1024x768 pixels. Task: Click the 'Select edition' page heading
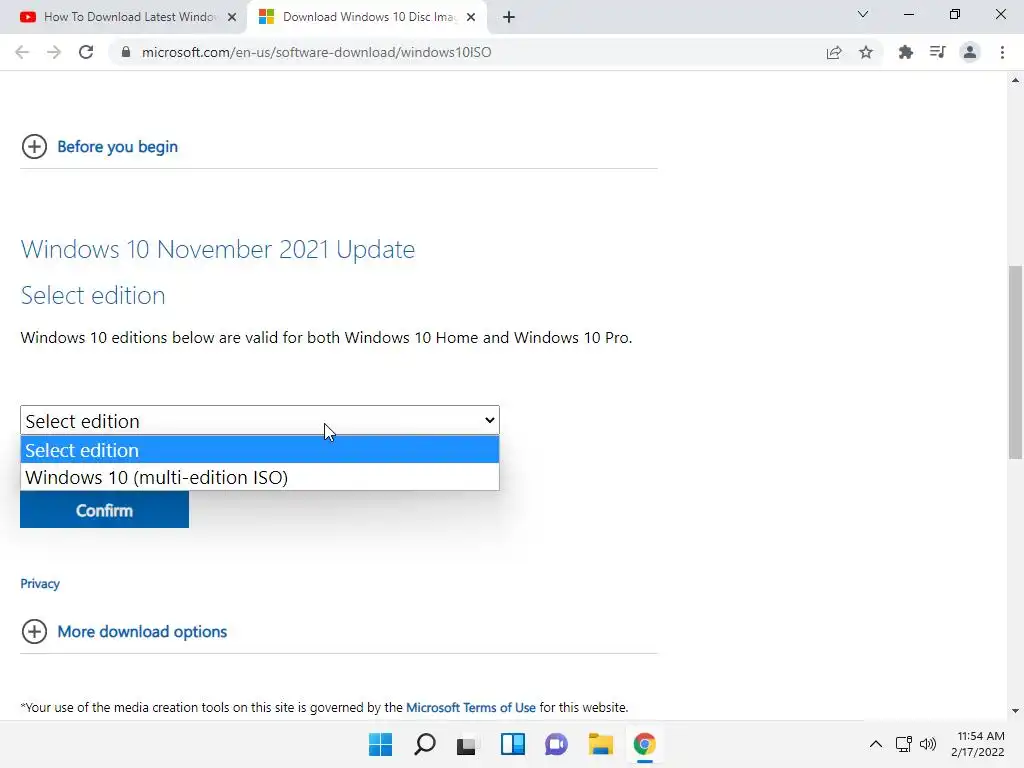coord(93,295)
